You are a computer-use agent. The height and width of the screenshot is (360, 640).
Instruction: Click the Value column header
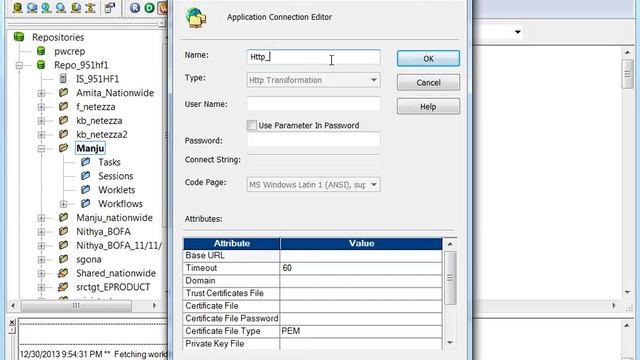[x=361, y=243]
